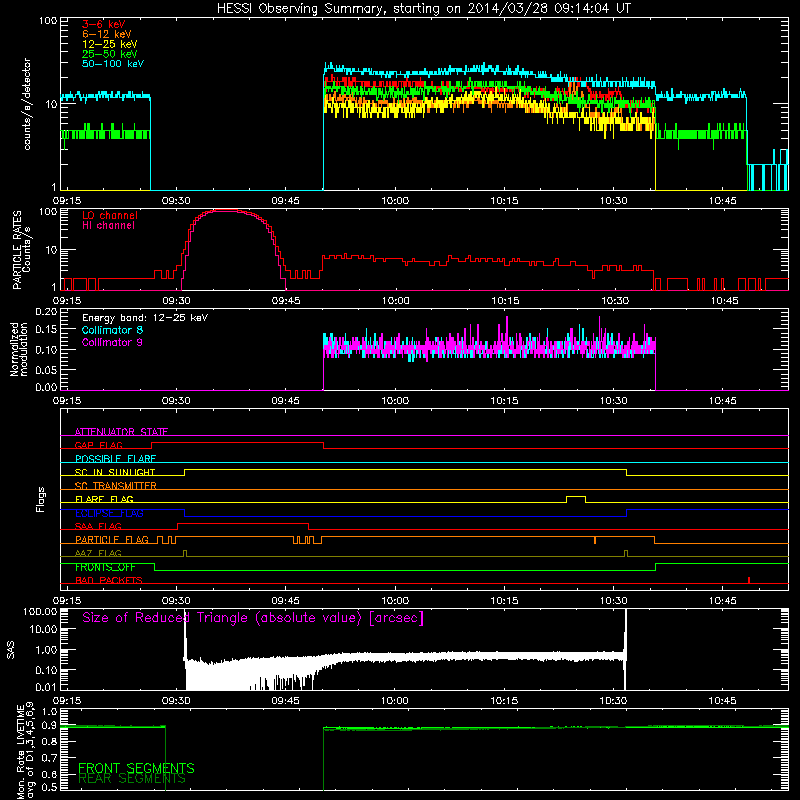800x800 pixels.
Task: Click the '10:15' time label under the modulation panel
Action: click(504, 401)
